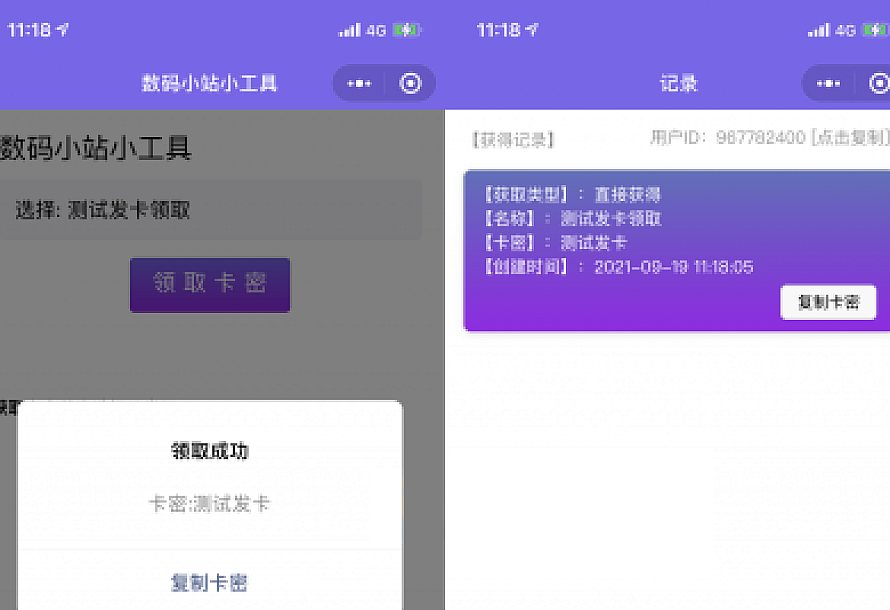
Task: Tap signal bars on 数码小站小工具 screen status bar
Action: (x=349, y=31)
